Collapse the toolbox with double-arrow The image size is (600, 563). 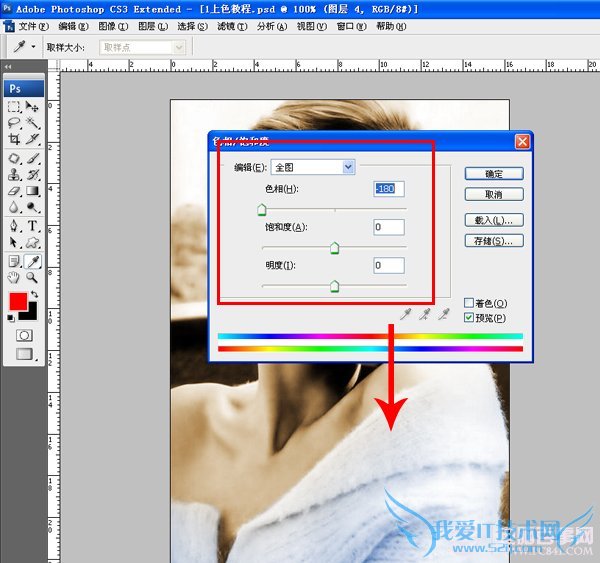(8, 67)
